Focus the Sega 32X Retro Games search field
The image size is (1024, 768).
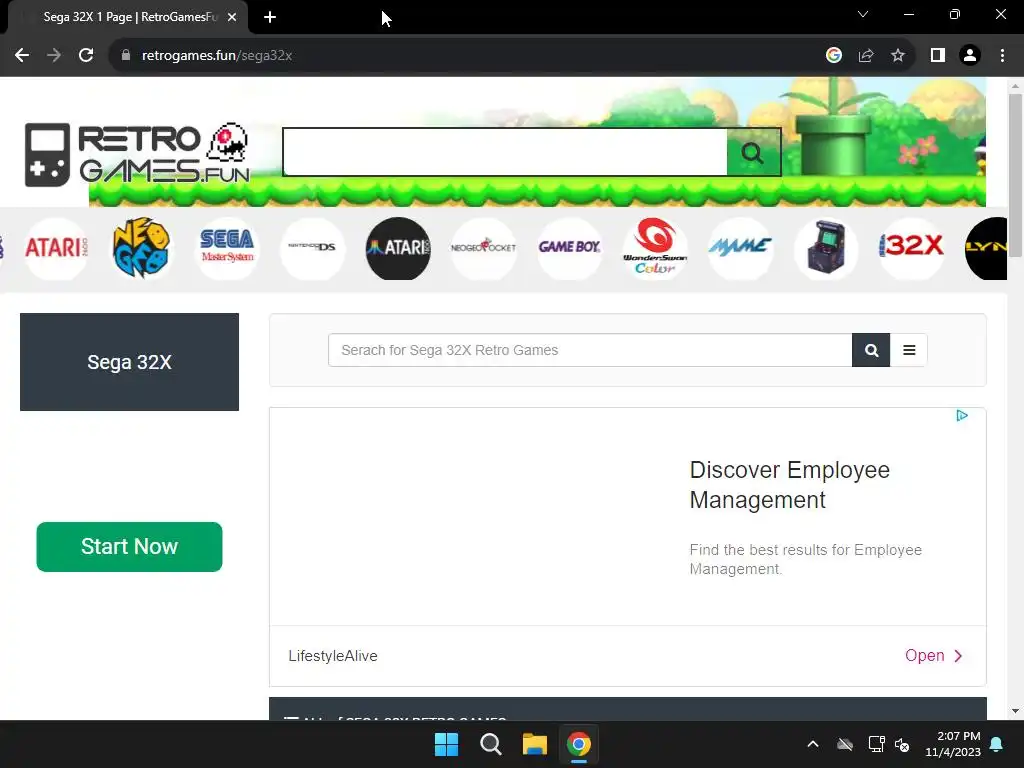tap(590, 350)
